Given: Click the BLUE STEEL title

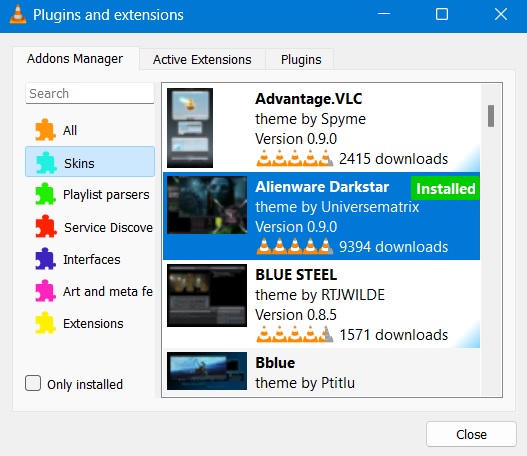Looking at the screenshot, I should coord(296,275).
